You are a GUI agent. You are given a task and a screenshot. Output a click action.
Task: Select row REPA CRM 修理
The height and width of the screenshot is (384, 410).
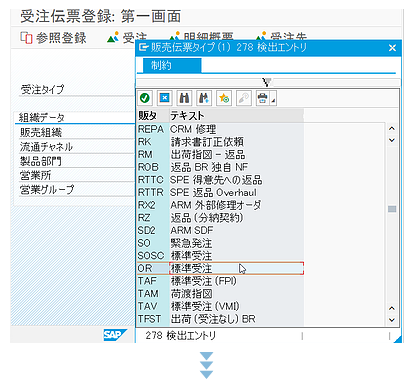(x=220, y=129)
